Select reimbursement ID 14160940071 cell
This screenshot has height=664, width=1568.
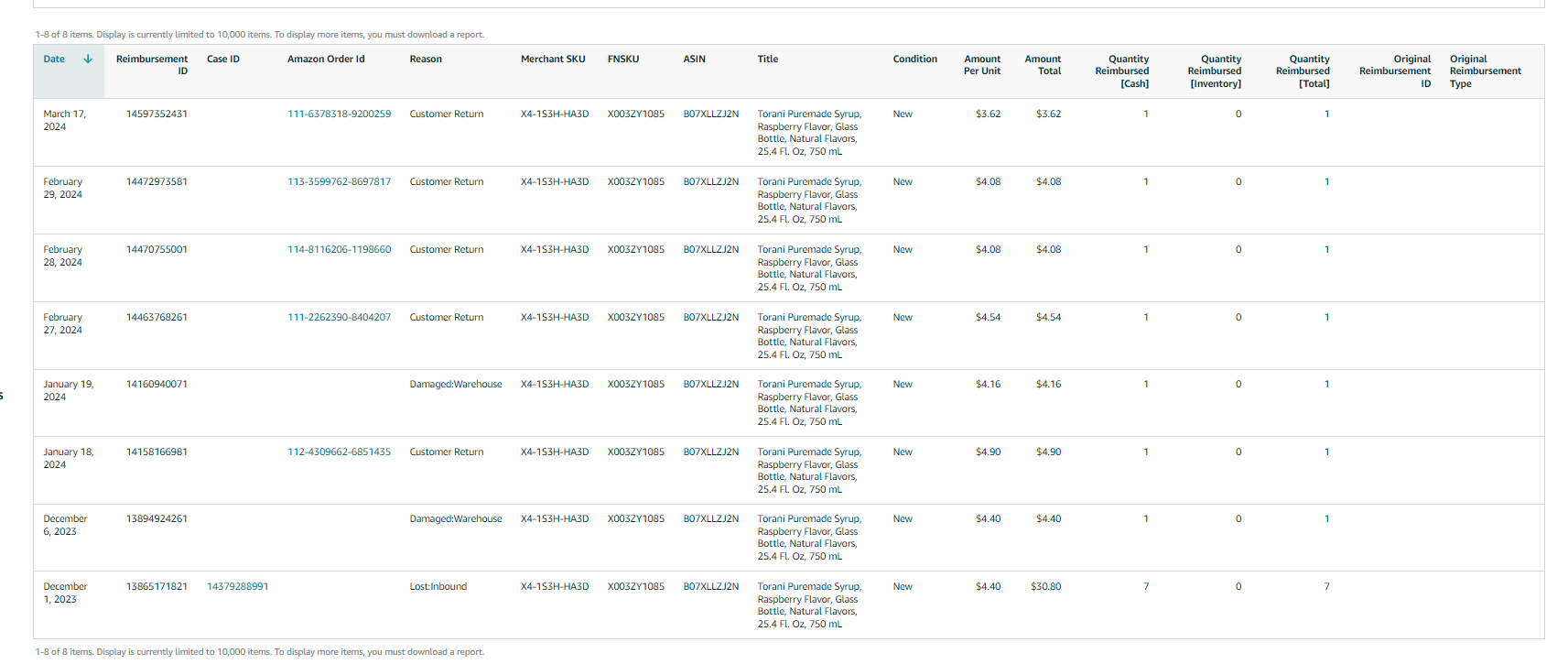pyautogui.click(x=157, y=384)
